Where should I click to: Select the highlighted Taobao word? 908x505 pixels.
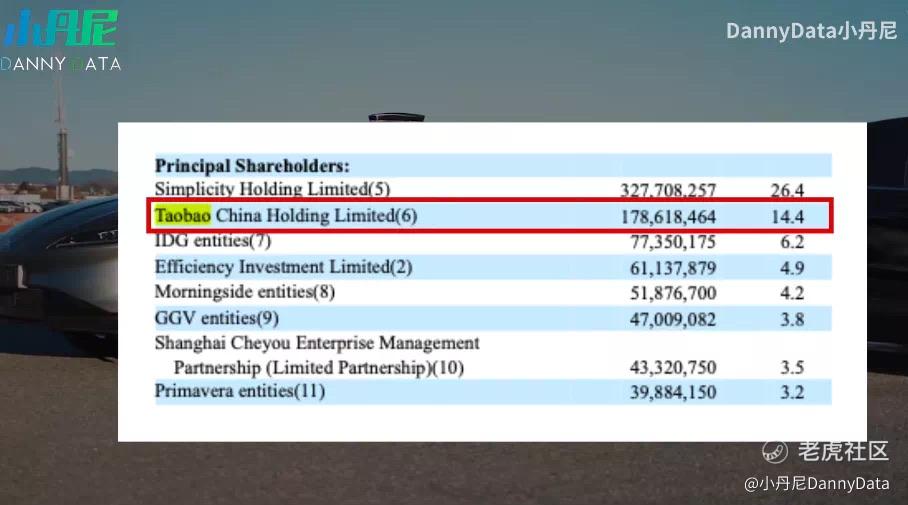[x=182, y=215]
